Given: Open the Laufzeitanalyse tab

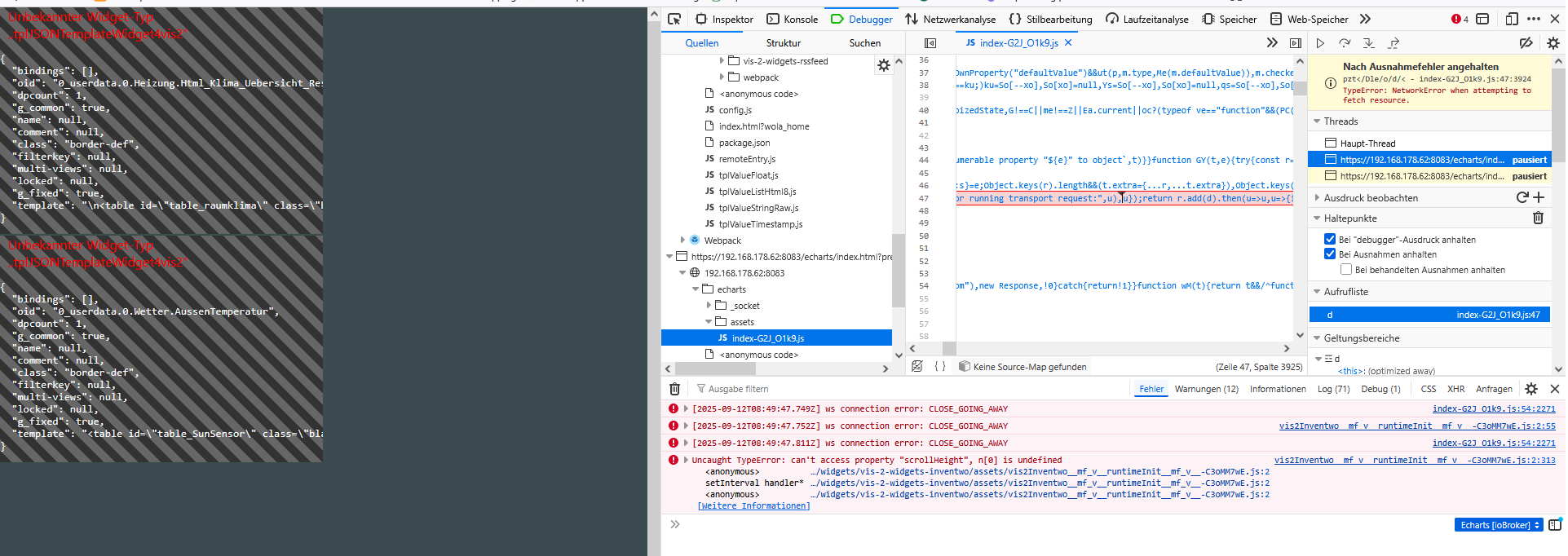Looking at the screenshot, I should pyautogui.click(x=1147, y=19).
